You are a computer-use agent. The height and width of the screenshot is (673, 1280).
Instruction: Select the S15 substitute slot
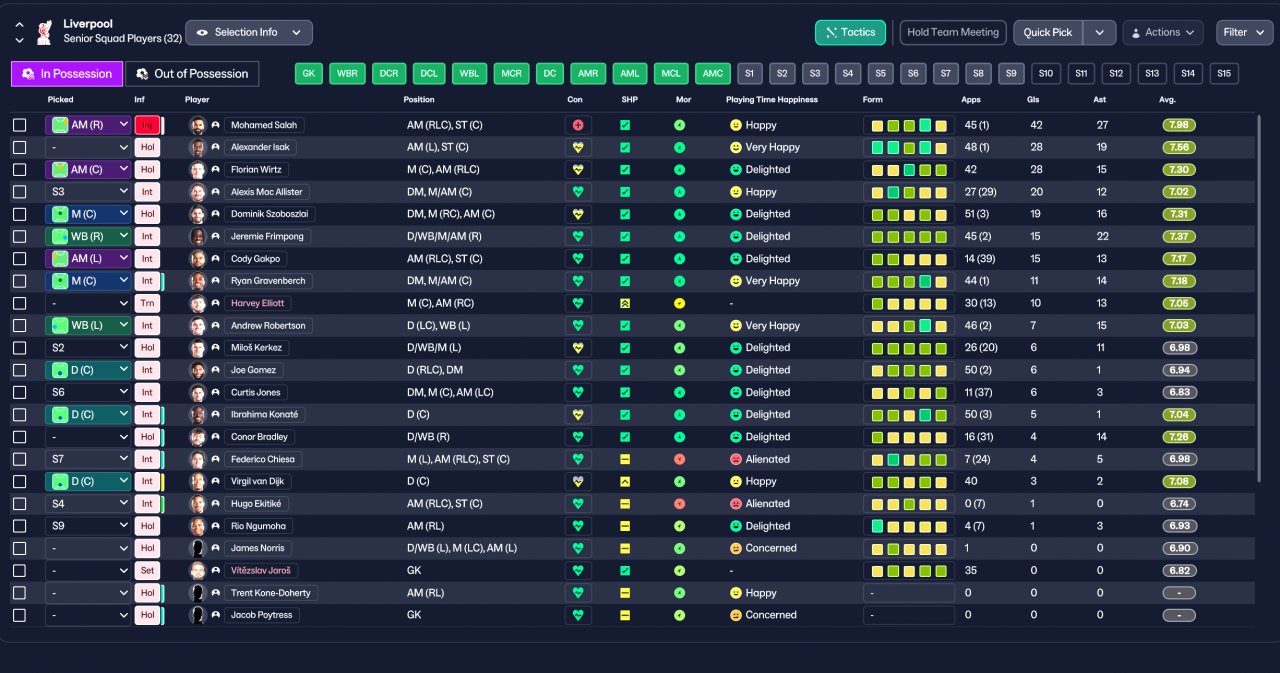(x=1223, y=73)
